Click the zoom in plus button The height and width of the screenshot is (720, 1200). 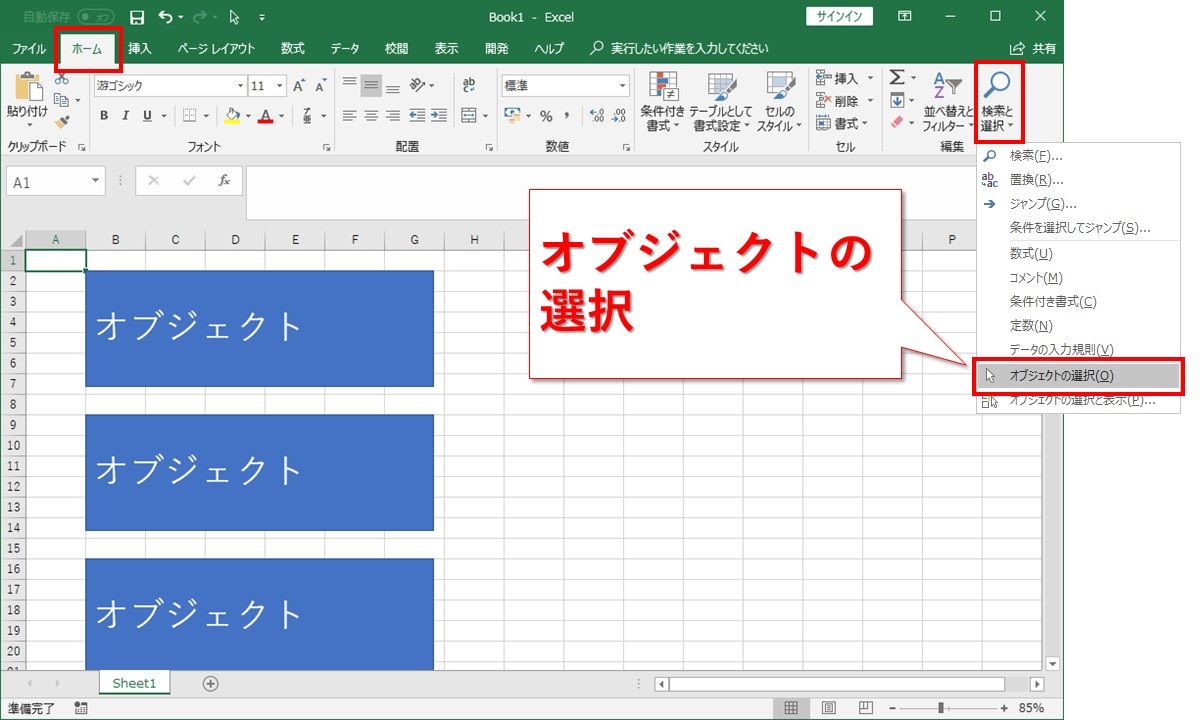(x=1002, y=708)
